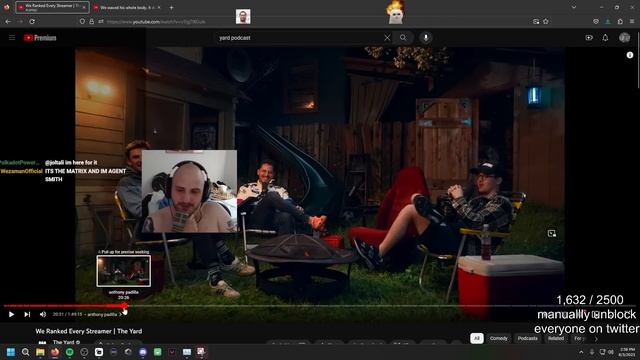Open Firefox from the taskbar
Screen dimensions: 640x360
[x=55, y=352]
